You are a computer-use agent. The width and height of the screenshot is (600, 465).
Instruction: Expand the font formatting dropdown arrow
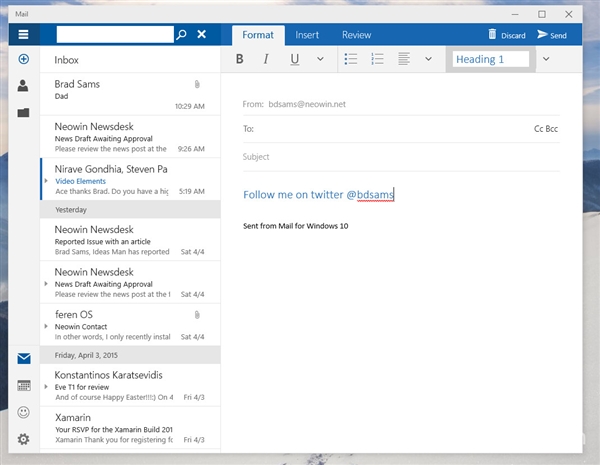pyautogui.click(x=320, y=59)
